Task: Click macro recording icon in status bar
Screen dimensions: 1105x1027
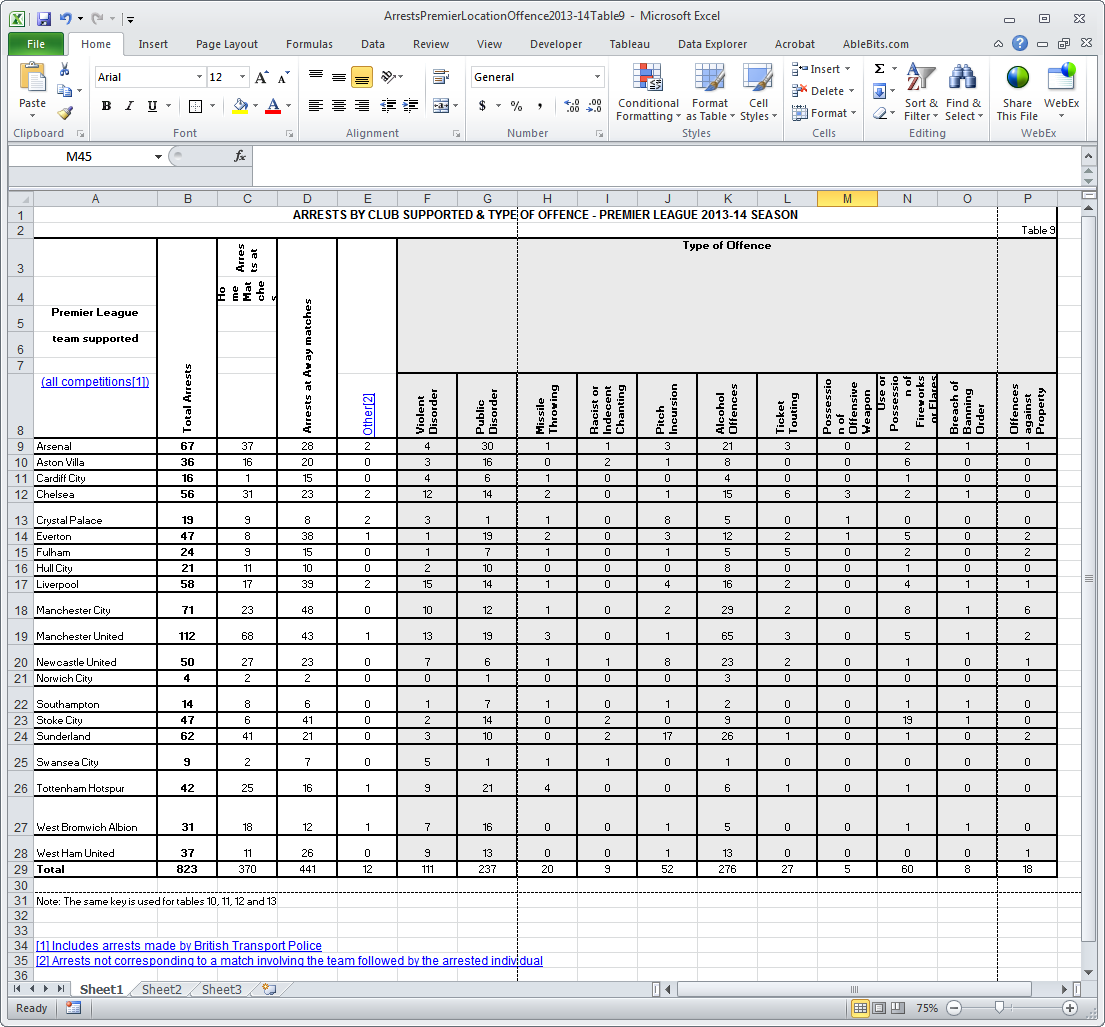Action: pyautogui.click(x=73, y=1008)
